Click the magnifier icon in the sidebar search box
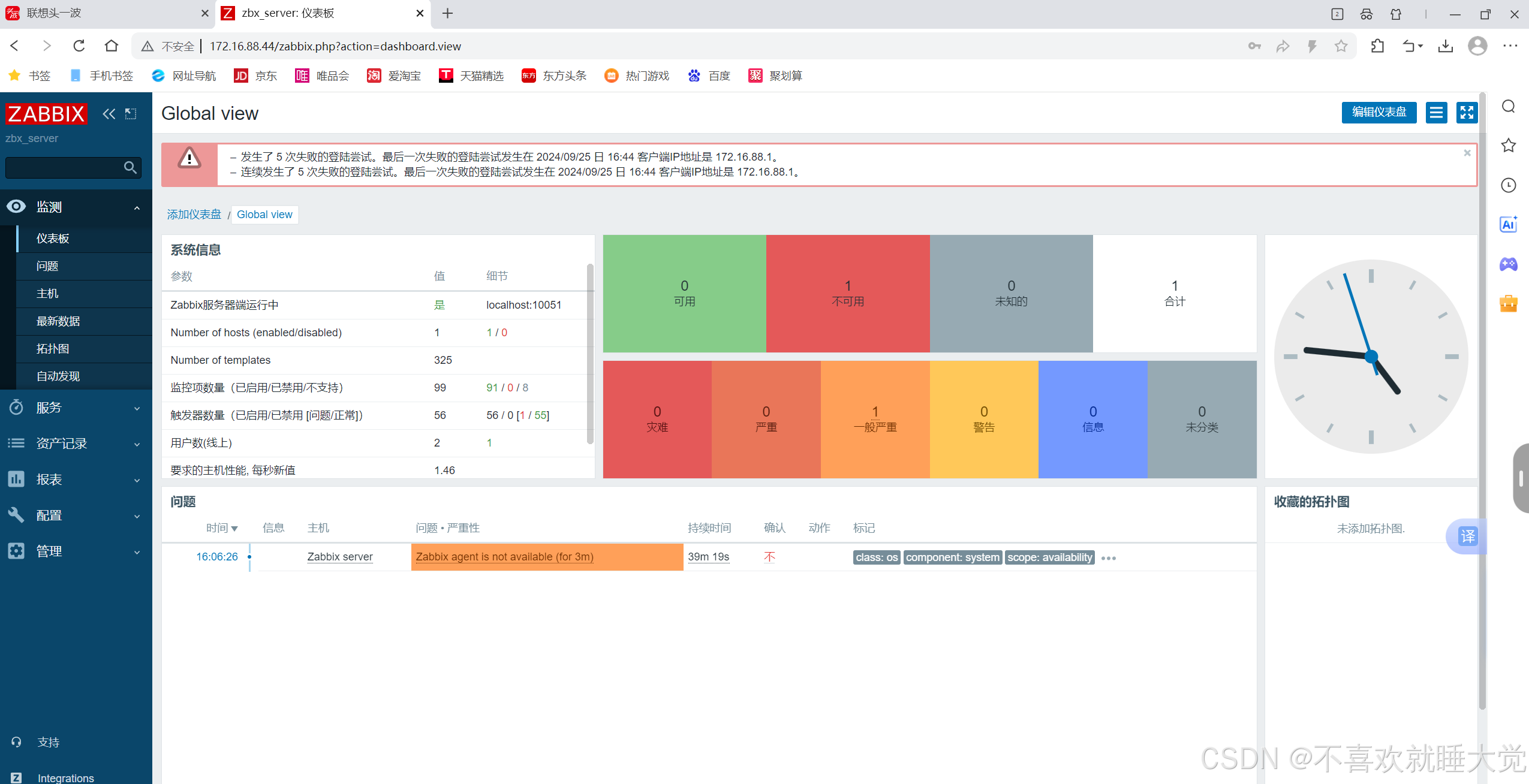Screen dimensions: 1529x784 pyautogui.click(x=130, y=168)
